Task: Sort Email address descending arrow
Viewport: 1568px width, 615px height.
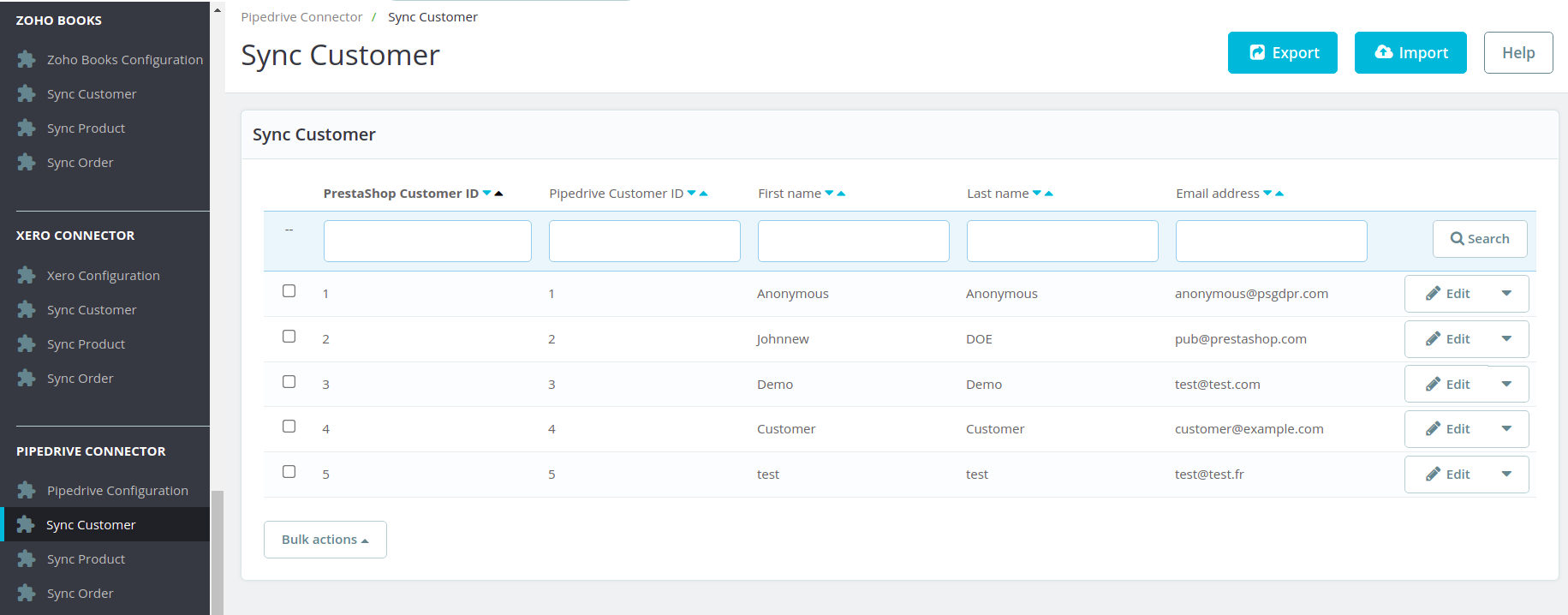Action: (1267, 194)
